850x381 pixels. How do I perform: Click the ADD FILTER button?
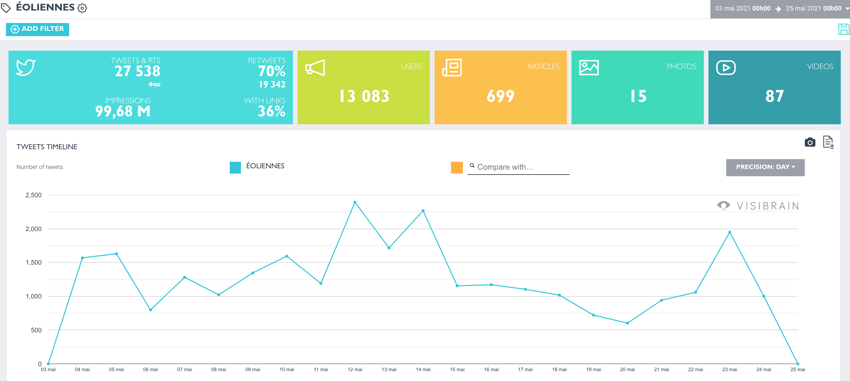(x=37, y=29)
